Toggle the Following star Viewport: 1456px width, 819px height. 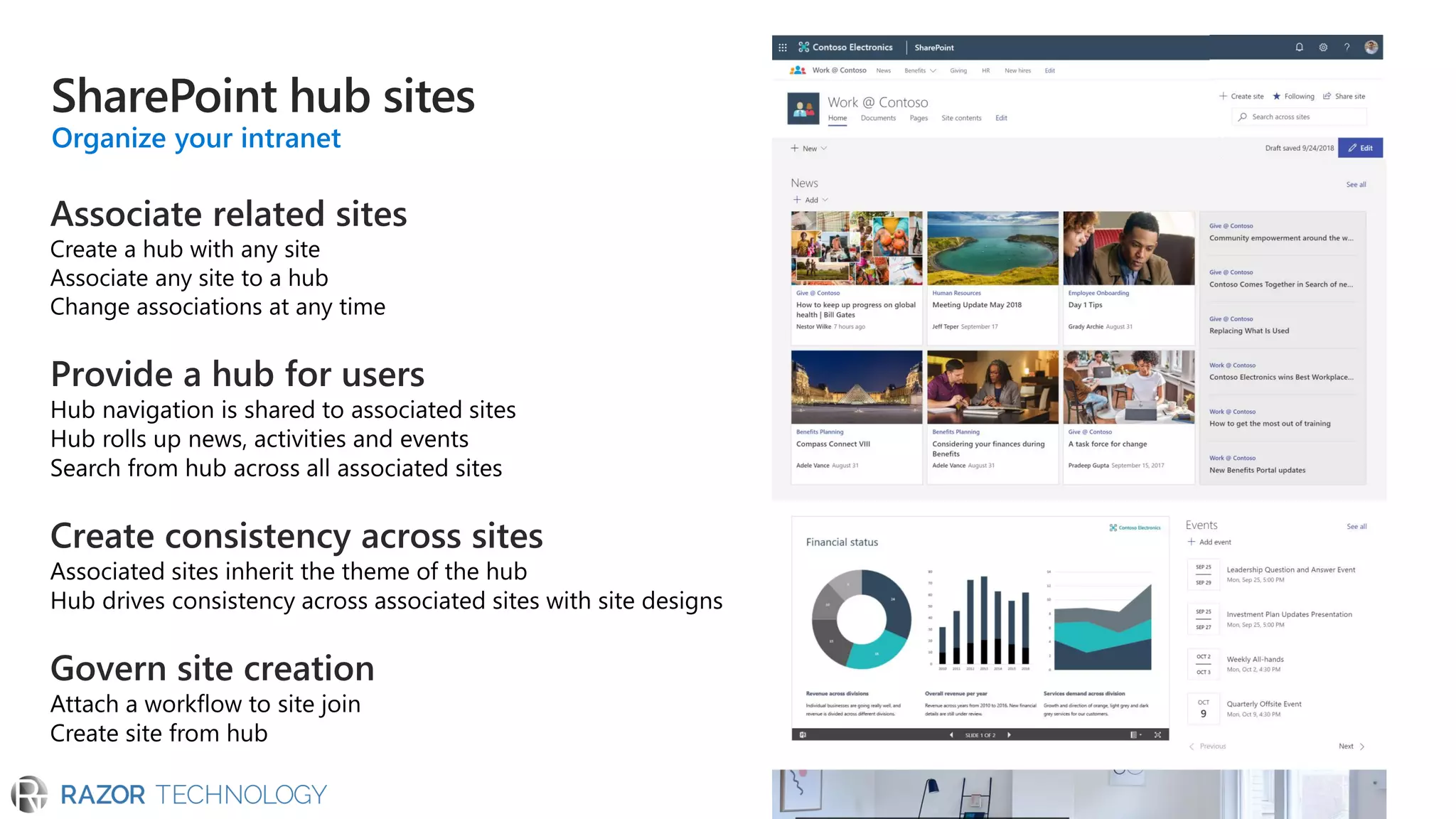[x=1277, y=96]
